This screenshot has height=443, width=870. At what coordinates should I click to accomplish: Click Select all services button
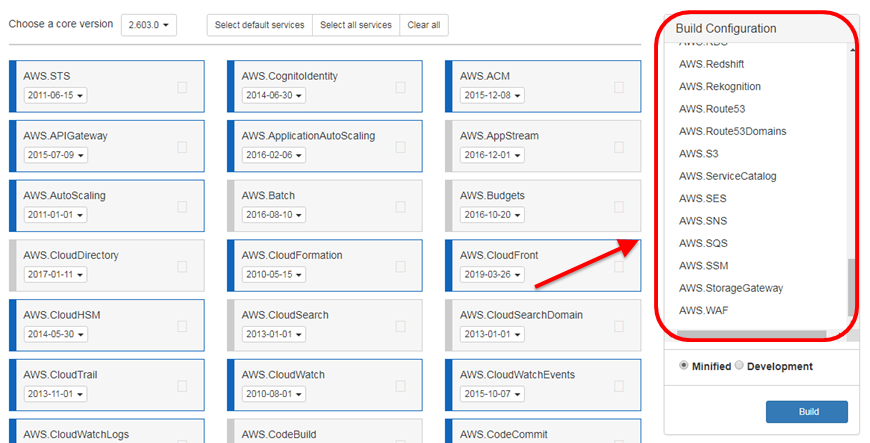click(356, 25)
